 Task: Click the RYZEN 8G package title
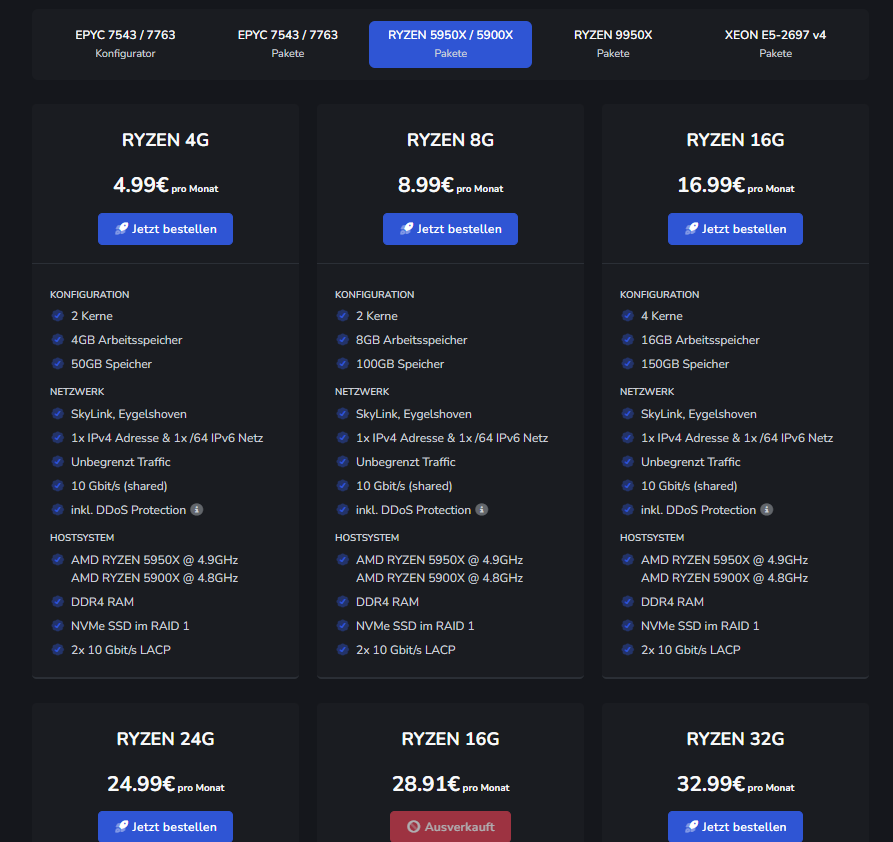[450, 140]
